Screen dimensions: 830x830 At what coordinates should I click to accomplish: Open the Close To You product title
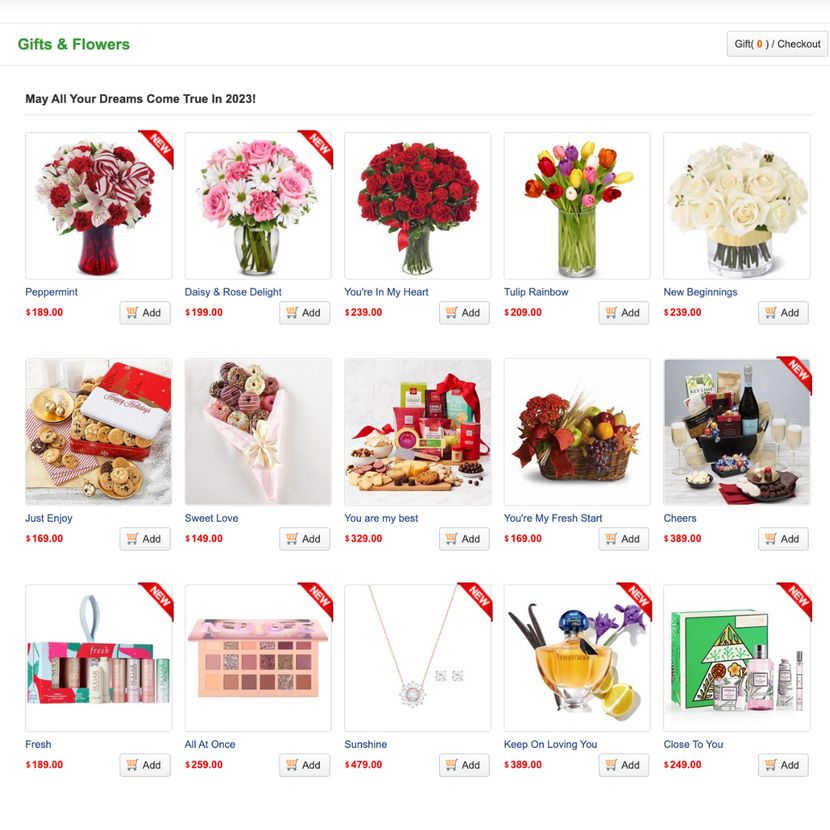[x=693, y=744]
